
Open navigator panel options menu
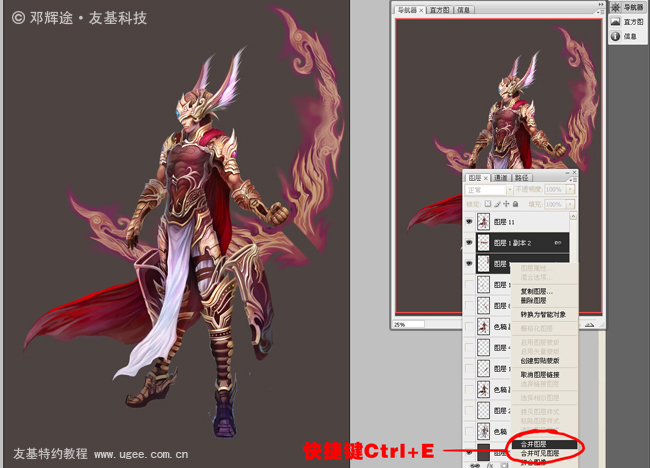(600, 12)
